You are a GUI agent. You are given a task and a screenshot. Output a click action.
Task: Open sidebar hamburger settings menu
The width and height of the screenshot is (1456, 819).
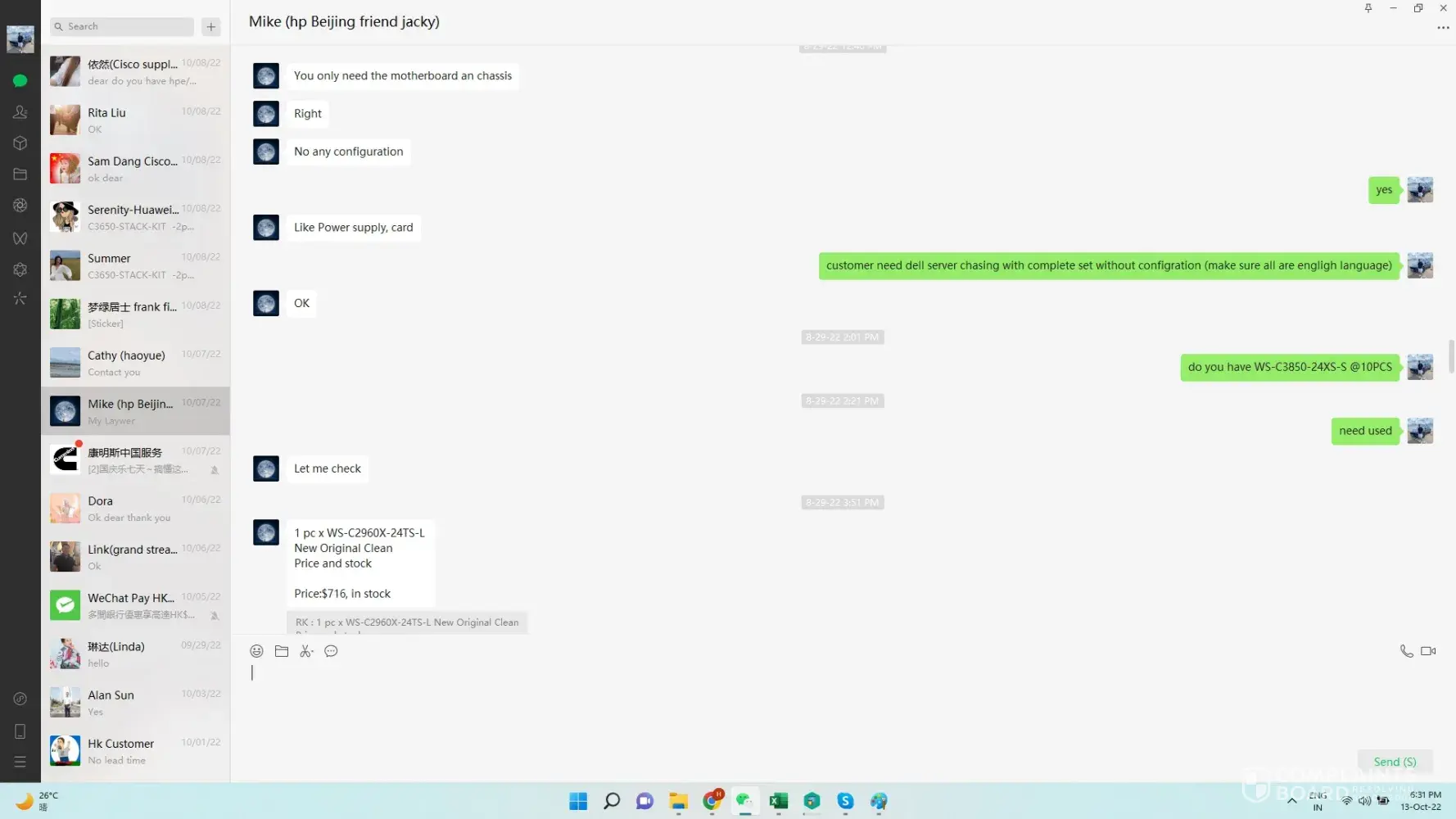tap(20, 762)
